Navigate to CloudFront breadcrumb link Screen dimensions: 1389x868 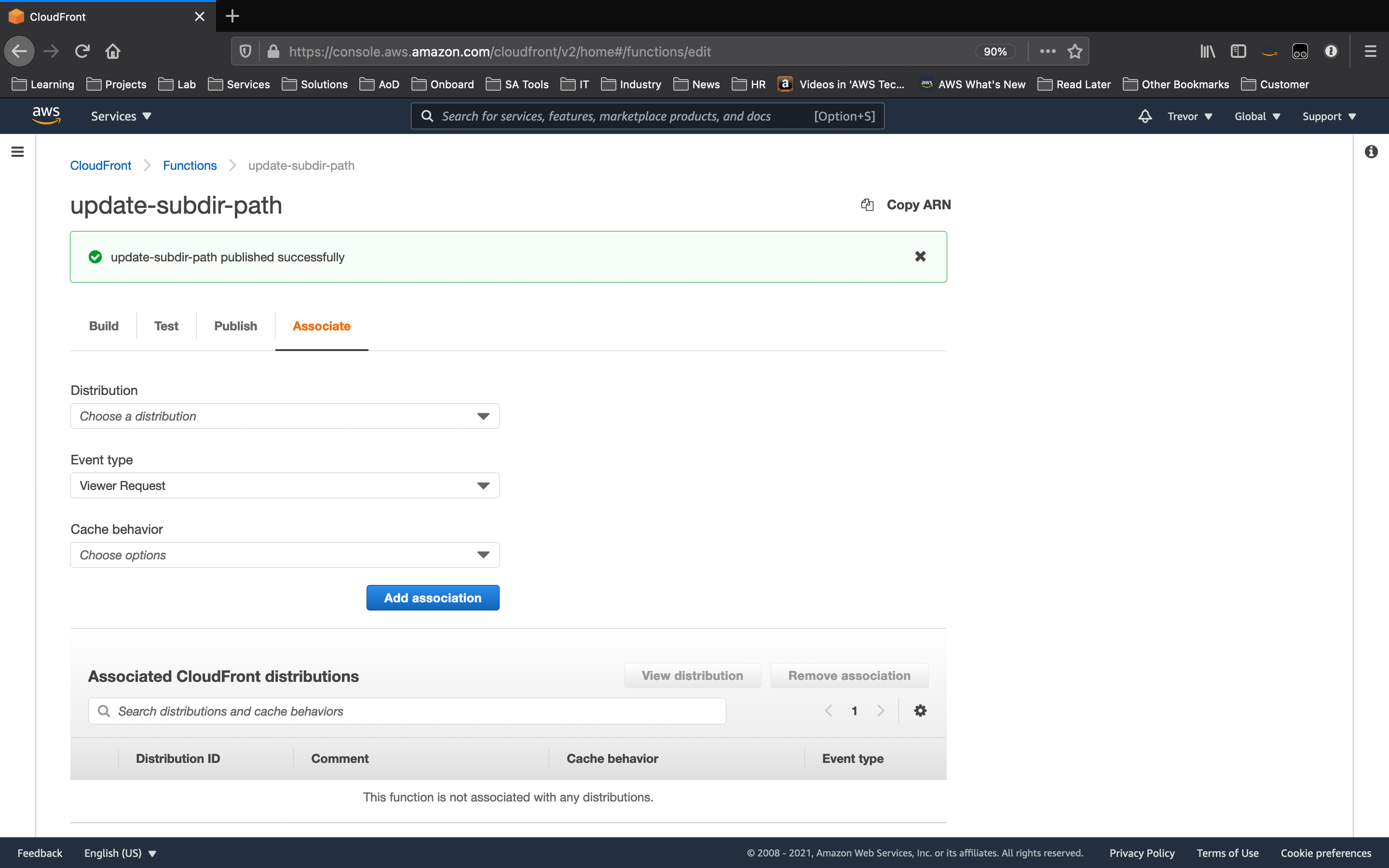tap(100, 165)
